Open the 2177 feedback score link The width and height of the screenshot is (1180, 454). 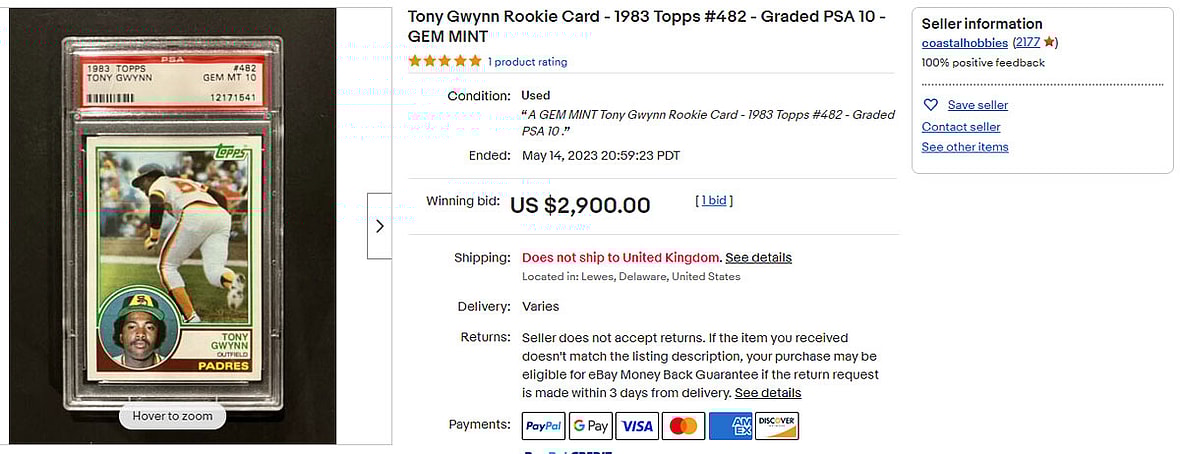pos(1028,43)
